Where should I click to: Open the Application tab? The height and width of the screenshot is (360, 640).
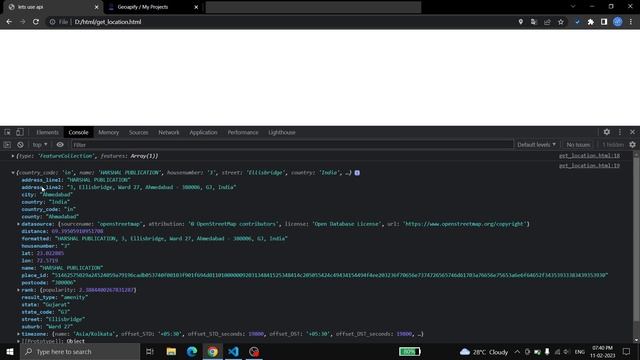203,132
